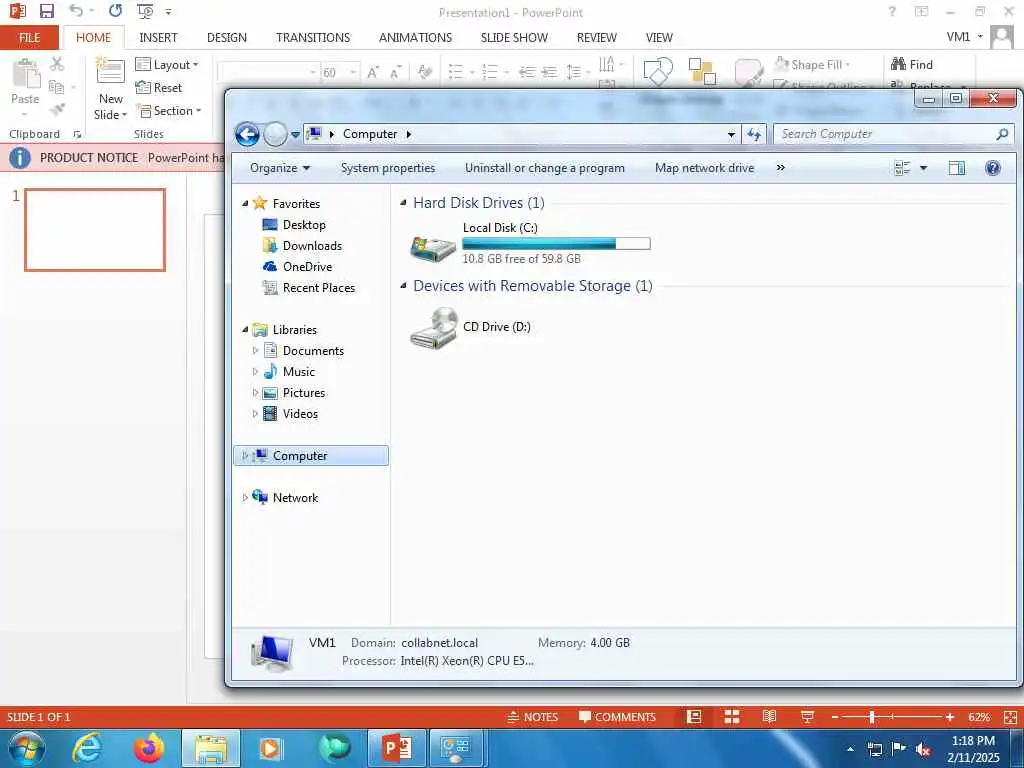Open Explorer help question mark icon

993,168
